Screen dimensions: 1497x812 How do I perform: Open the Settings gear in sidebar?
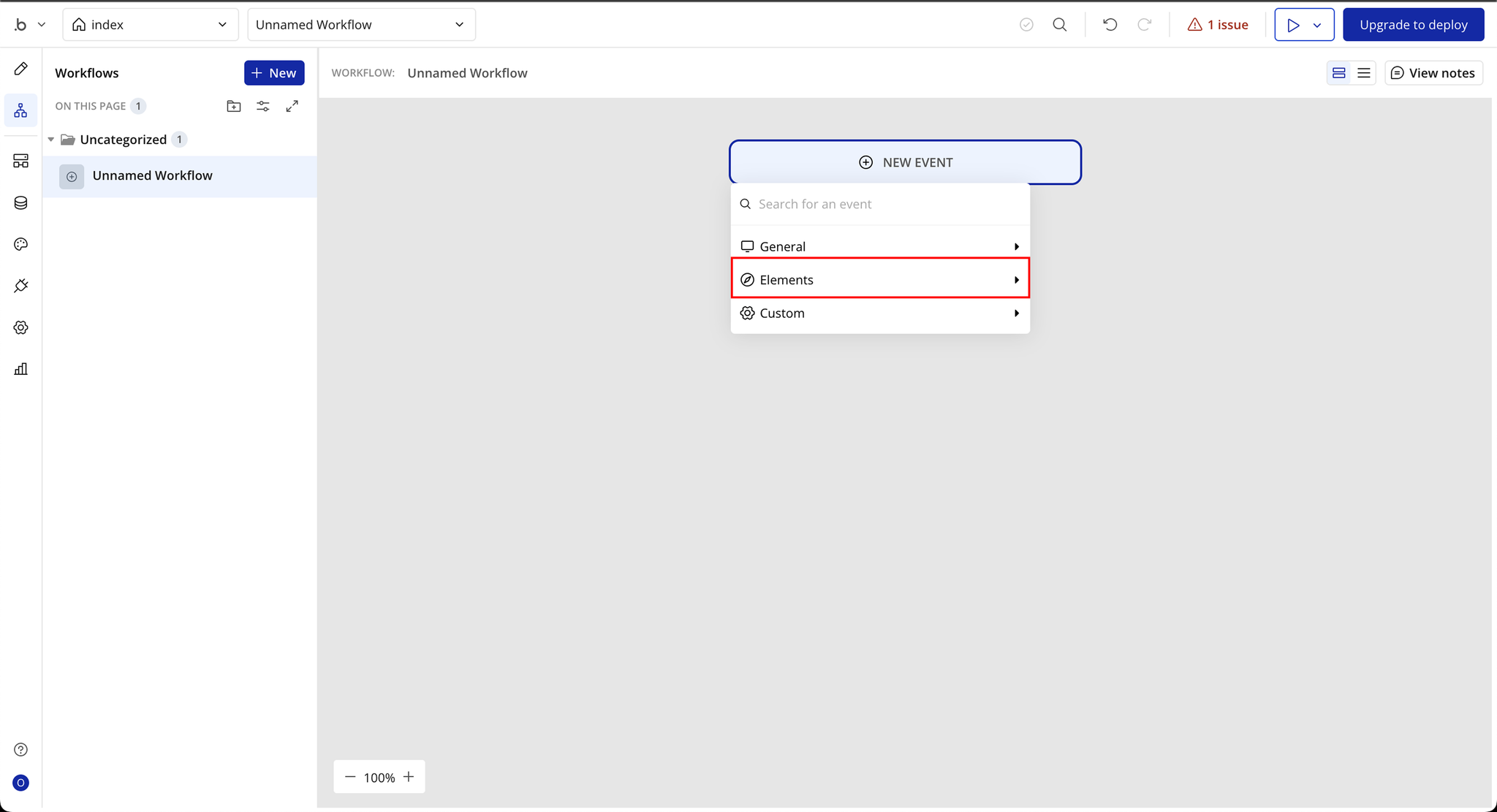pos(20,327)
